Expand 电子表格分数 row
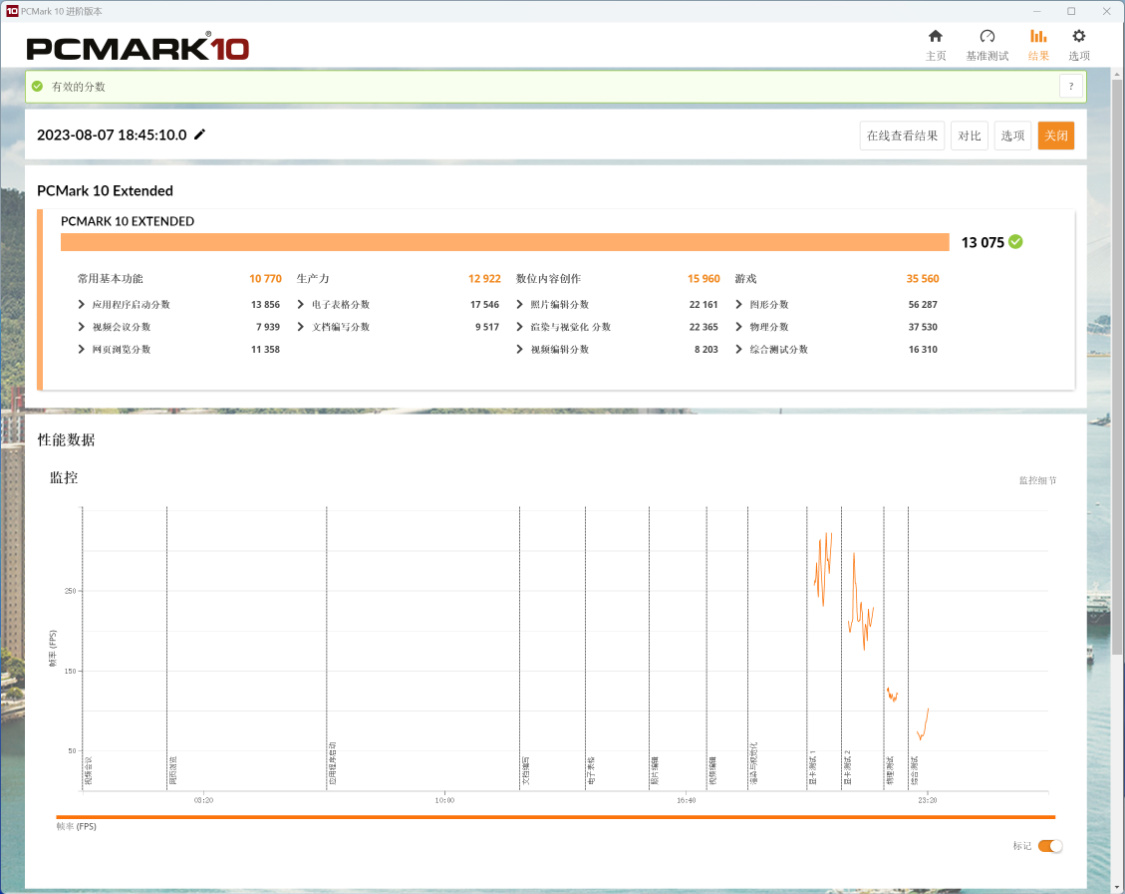 (301, 304)
